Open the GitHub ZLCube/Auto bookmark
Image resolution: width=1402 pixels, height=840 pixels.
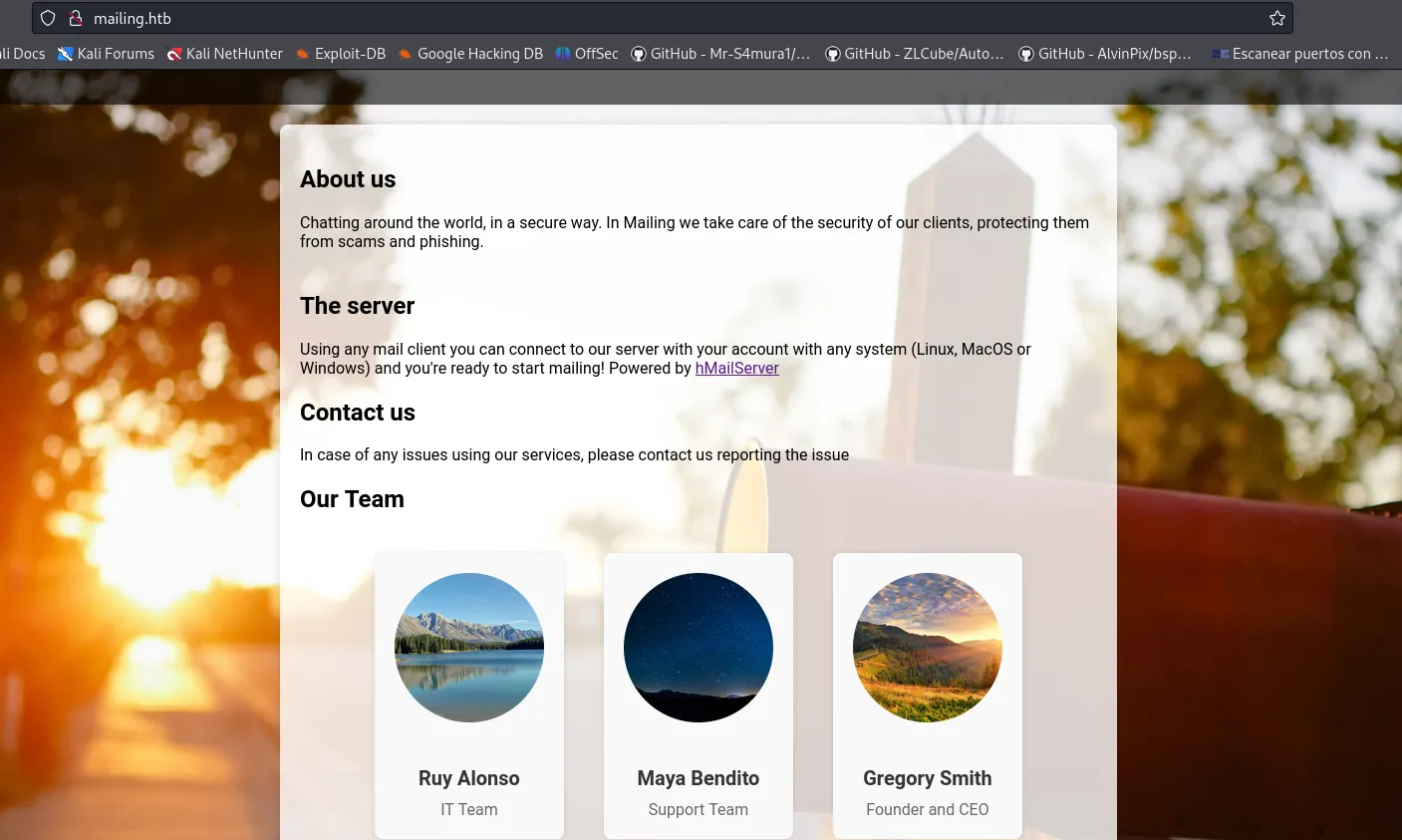point(915,54)
